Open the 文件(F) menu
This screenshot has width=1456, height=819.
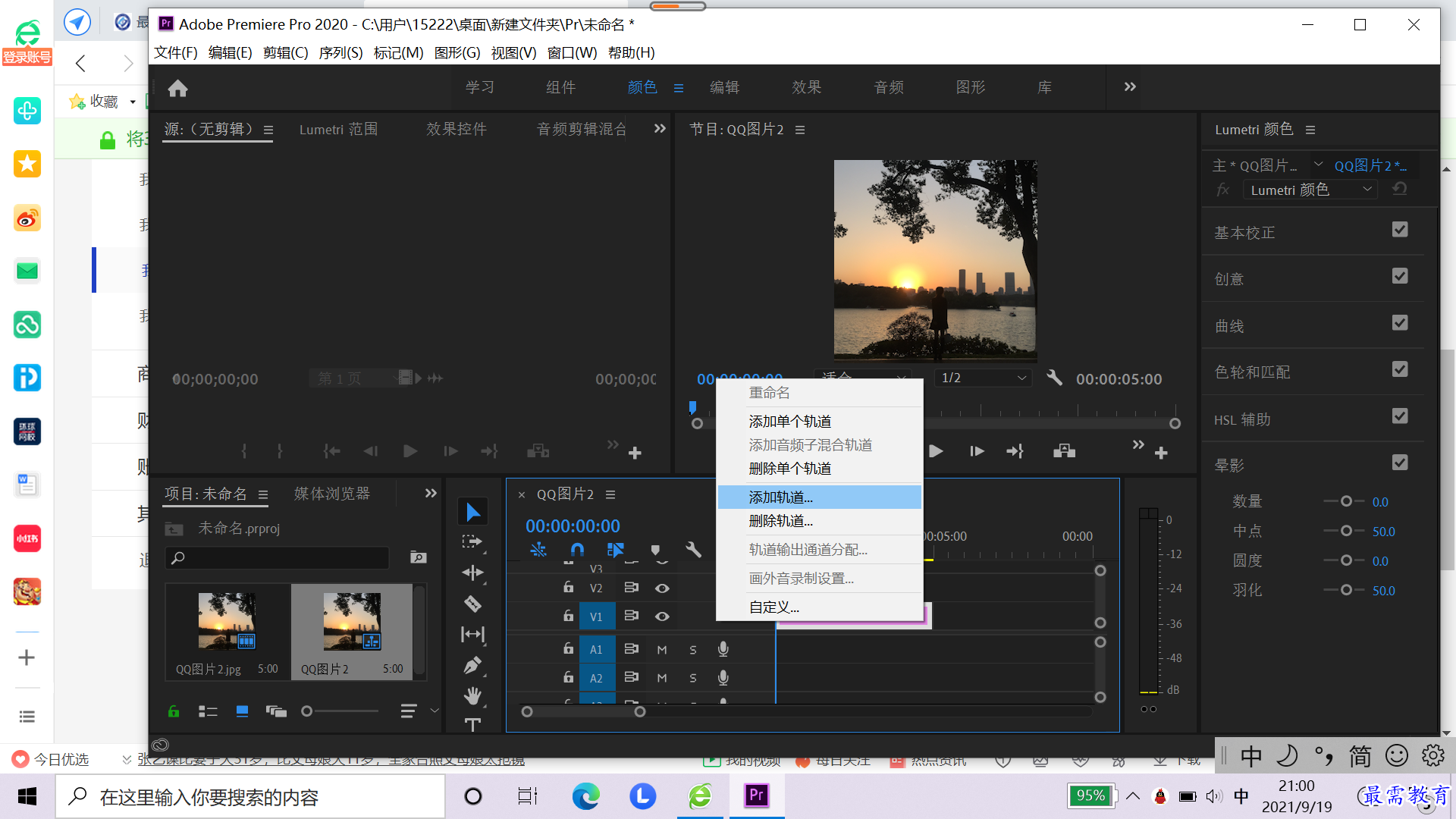click(x=176, y=52)
